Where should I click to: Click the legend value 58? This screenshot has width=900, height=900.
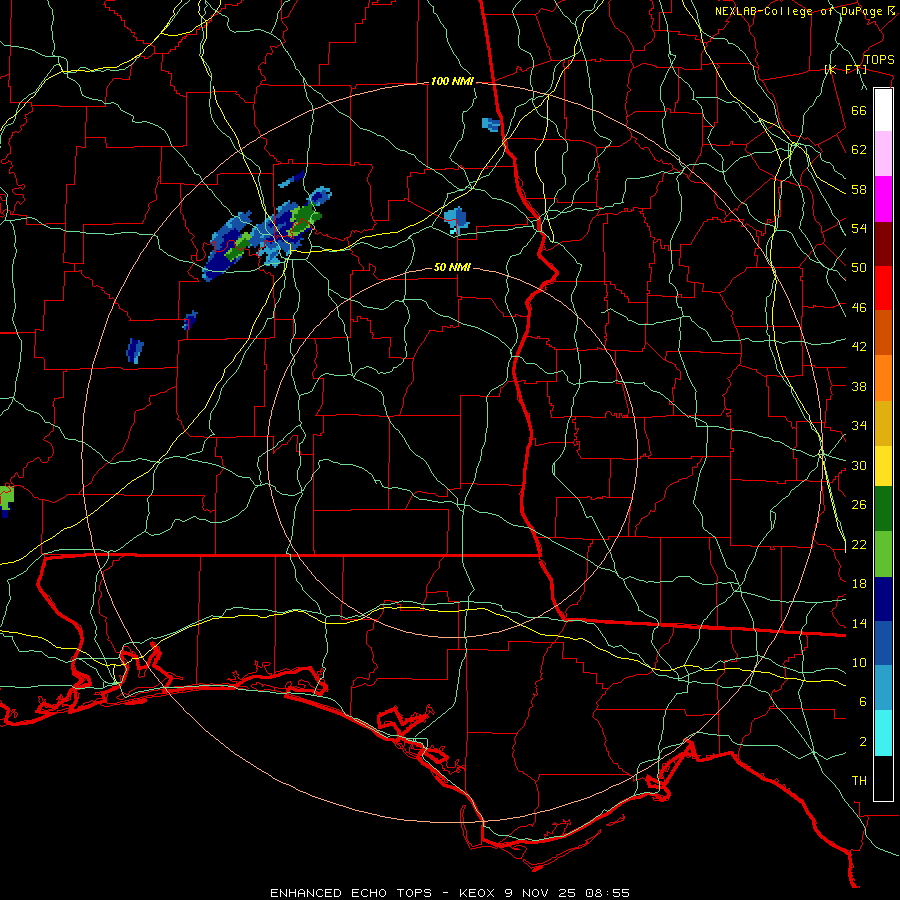tap(859, 189)
